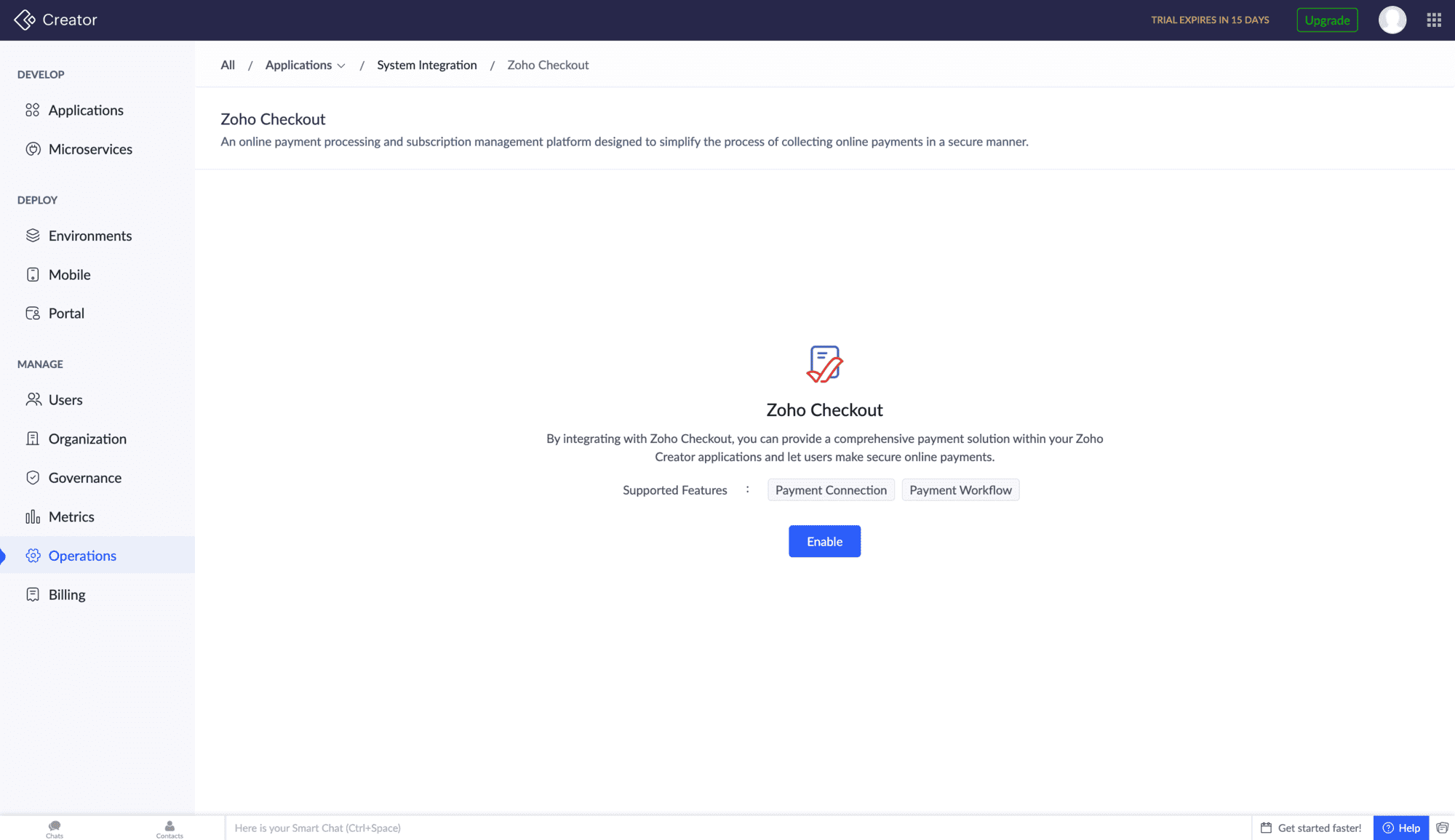Open the Users management page
This screenshot has height=840, width=1455.
click(x=65, y=400)
